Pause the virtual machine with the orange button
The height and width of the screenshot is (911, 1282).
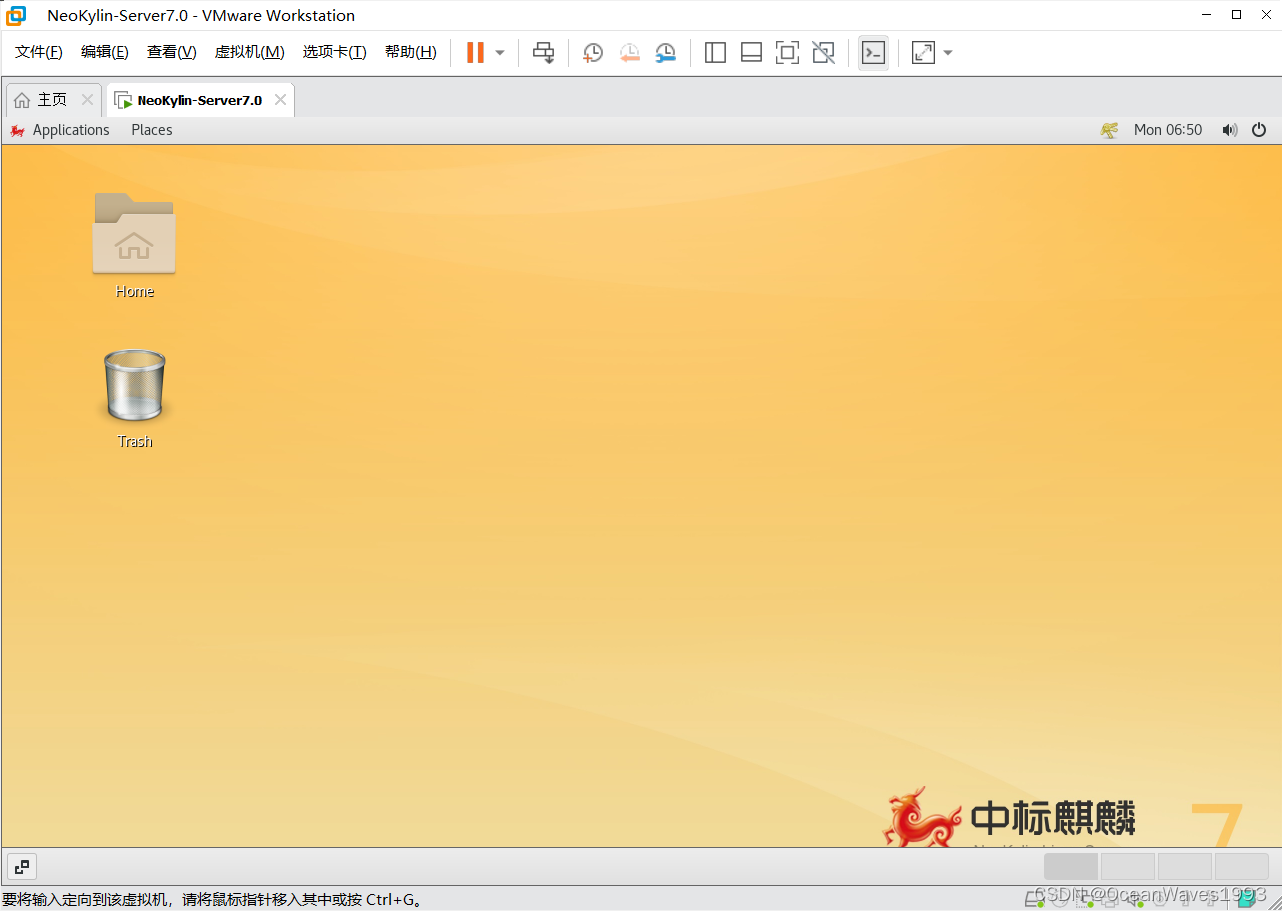(475, 52)
